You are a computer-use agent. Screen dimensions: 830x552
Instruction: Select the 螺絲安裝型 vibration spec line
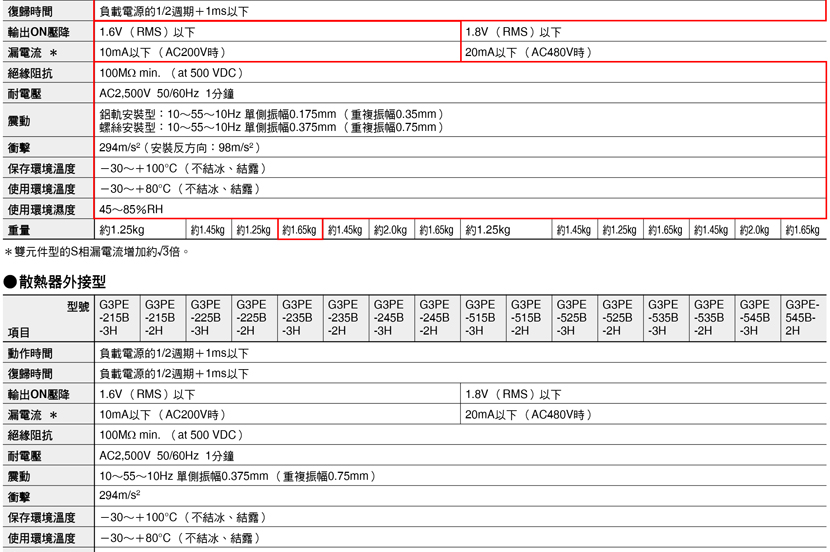coord(272,127)
